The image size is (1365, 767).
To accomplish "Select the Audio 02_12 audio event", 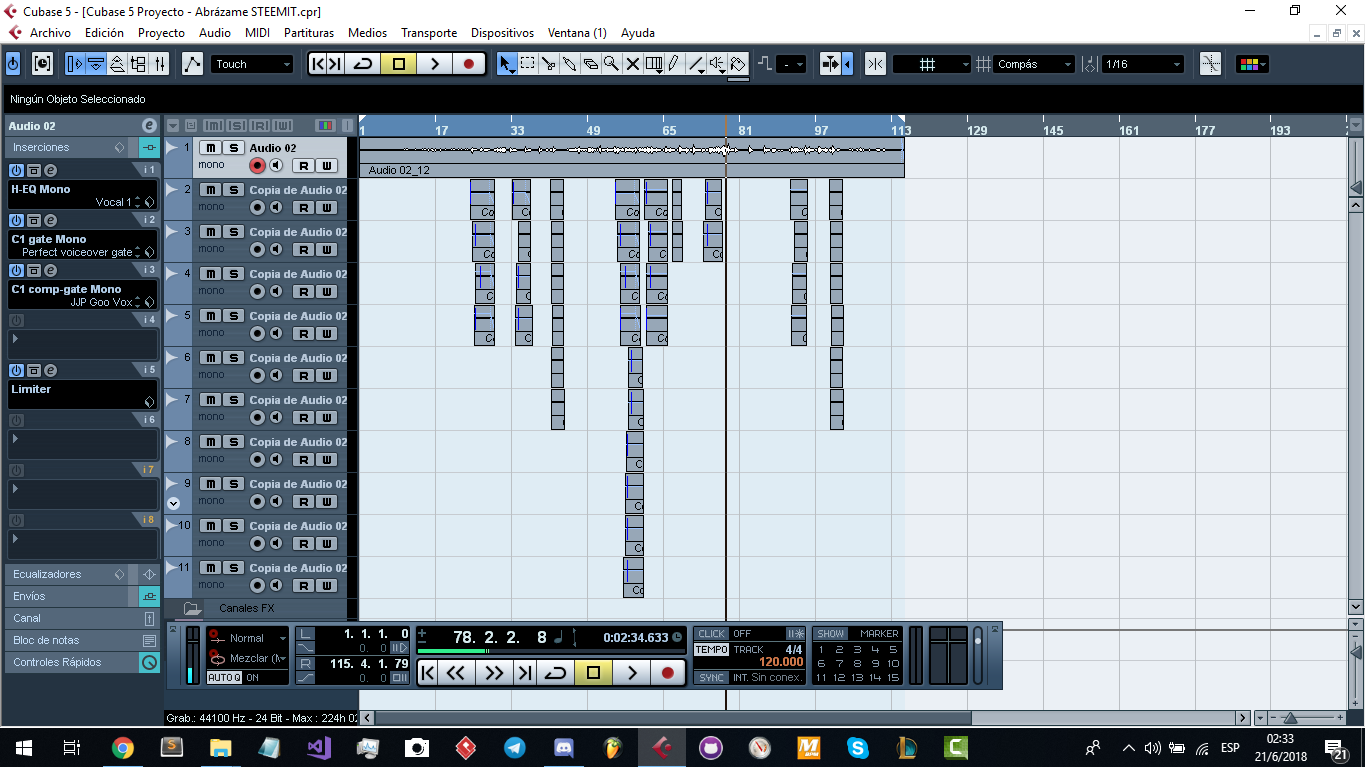I will point(631,157).
